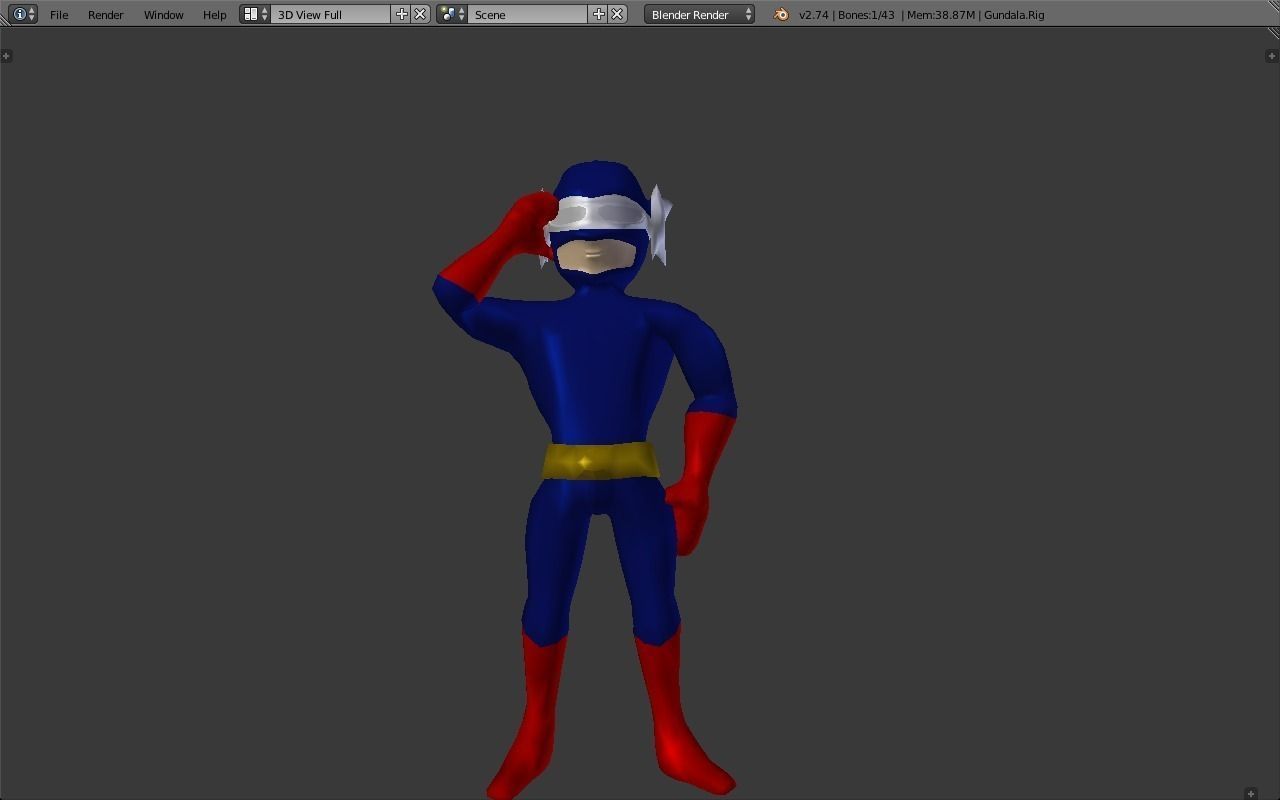Open the scene browser icon
The image size is (1280, 800).
(x=452, y=14)
